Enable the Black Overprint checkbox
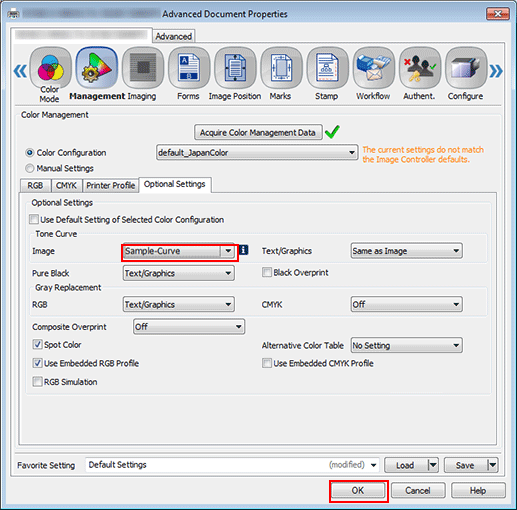Image resolution: width=517 pixels, height=510 pixels. (267, 272)
